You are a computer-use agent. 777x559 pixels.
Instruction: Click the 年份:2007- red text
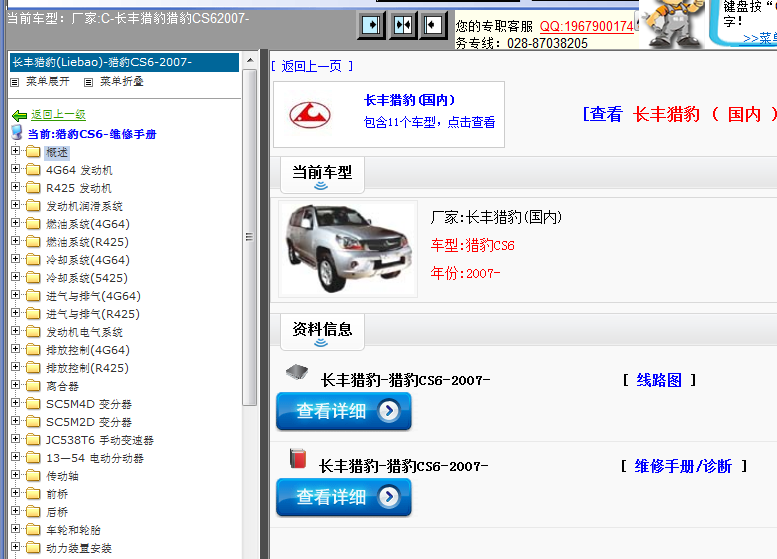465,273
